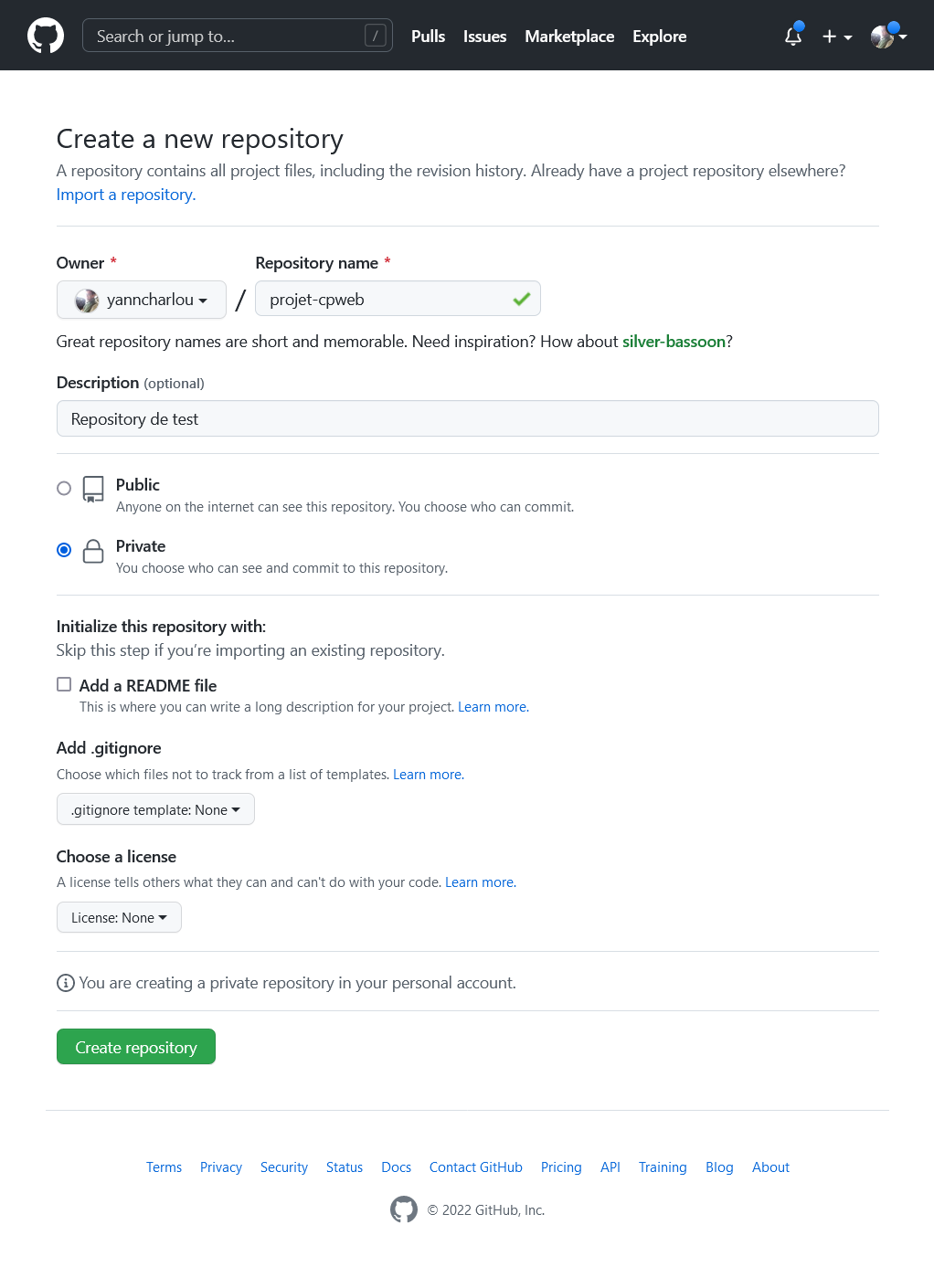Click the GitHub logo in the header
934x1288 pixels.
pos(46,37)
